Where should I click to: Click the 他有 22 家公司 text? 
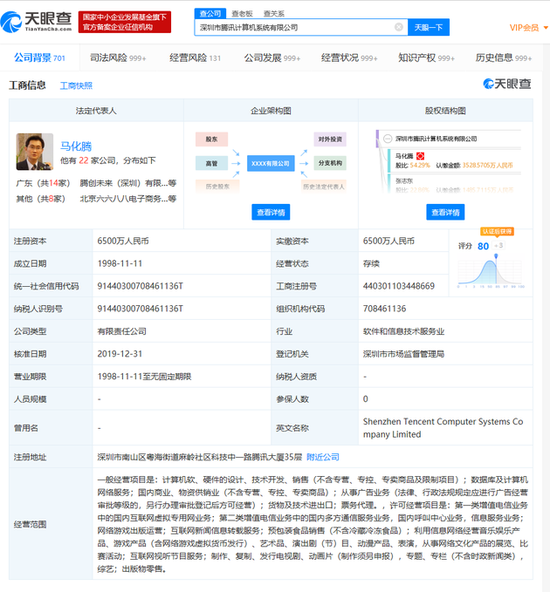point(108,160)
